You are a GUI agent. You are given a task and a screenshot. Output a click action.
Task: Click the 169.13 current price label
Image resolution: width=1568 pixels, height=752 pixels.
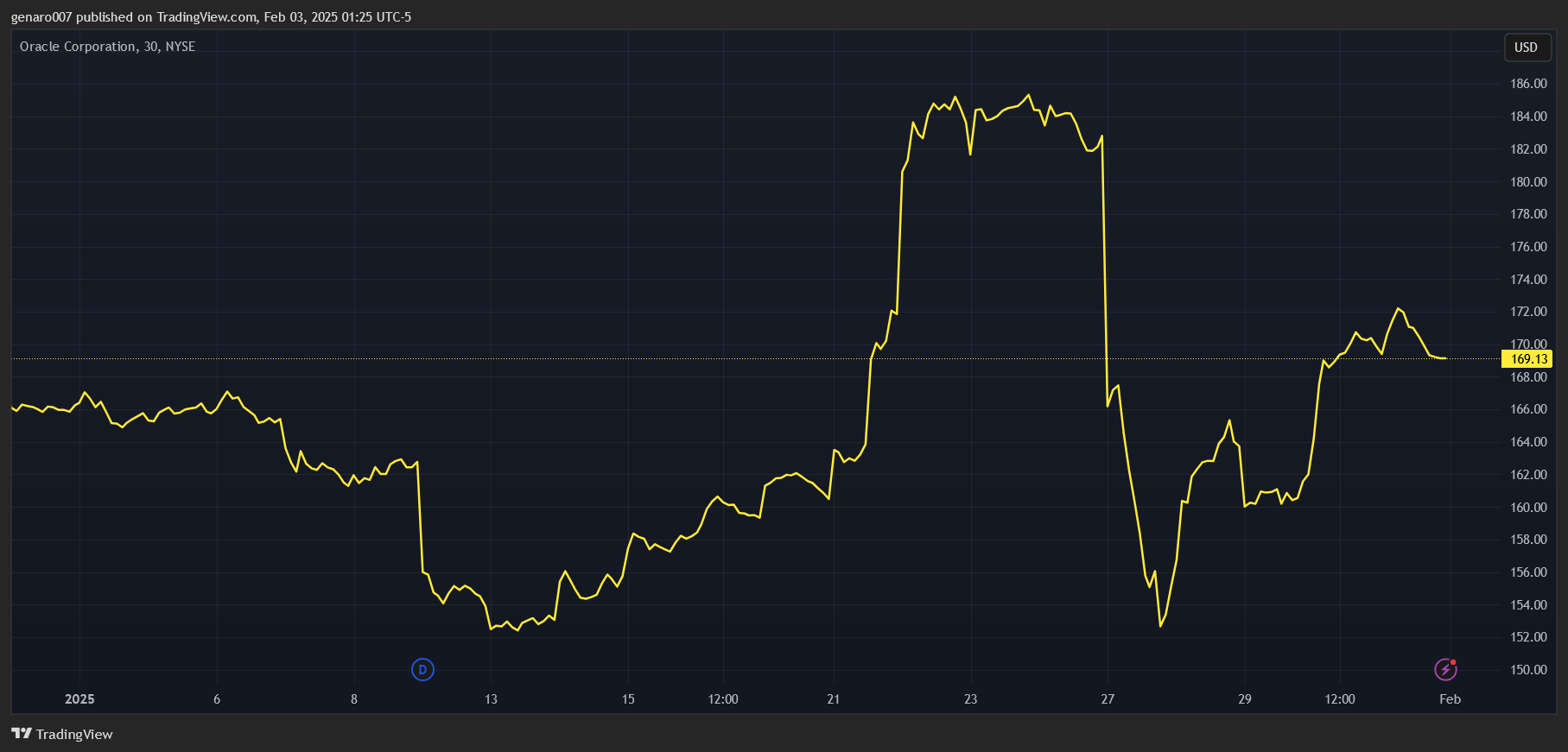pos(1527,358)
